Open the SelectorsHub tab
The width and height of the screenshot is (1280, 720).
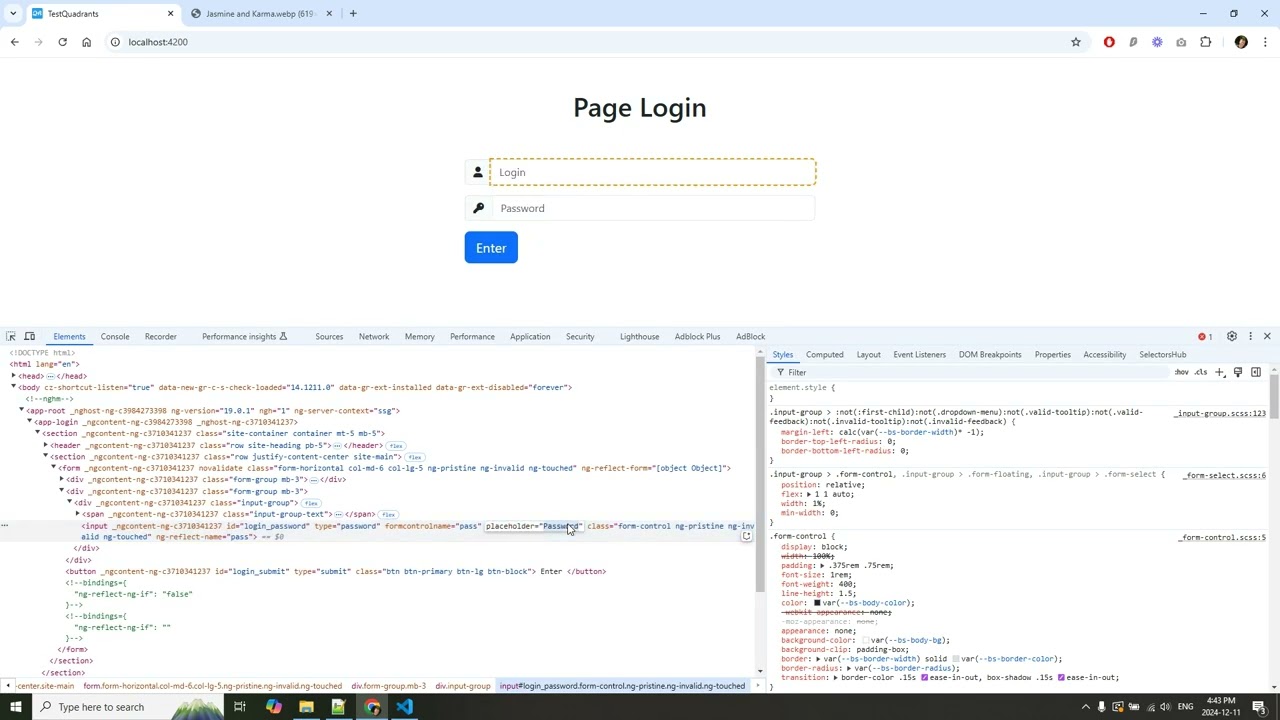pos(1163,355)
